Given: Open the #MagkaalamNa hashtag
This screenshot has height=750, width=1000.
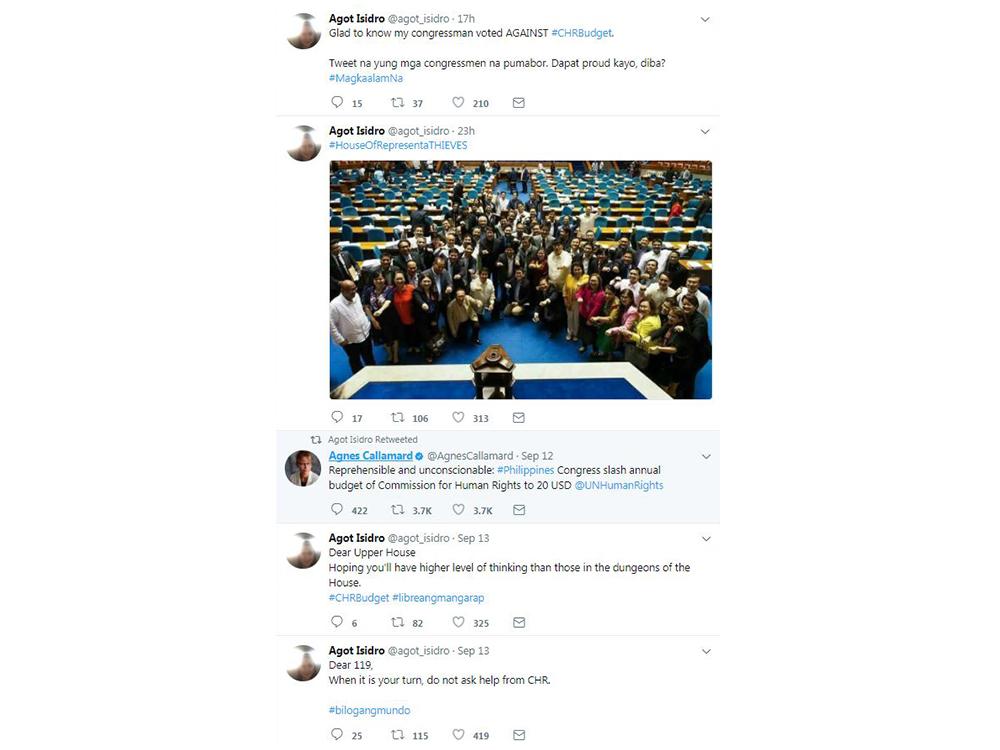Looking at the screenshot, I should (x=366, y=78).
